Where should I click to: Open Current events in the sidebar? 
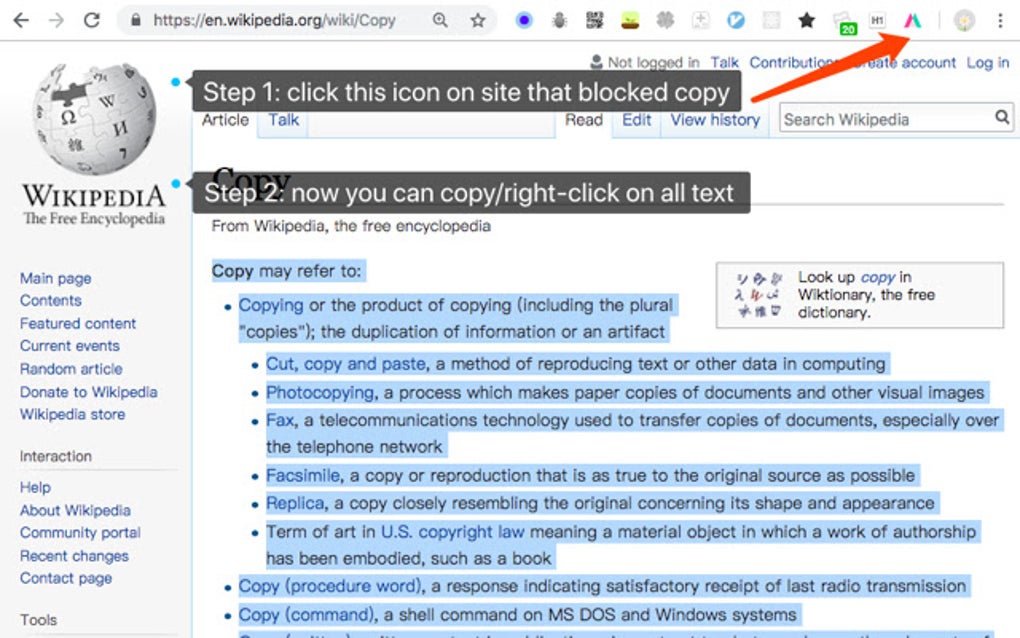(70, 345)
